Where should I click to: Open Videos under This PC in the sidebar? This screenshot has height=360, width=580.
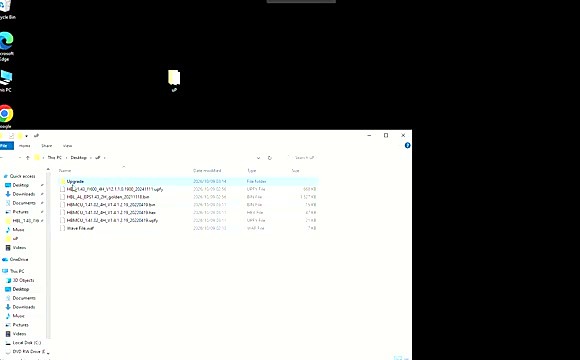(x=19, y=333)
